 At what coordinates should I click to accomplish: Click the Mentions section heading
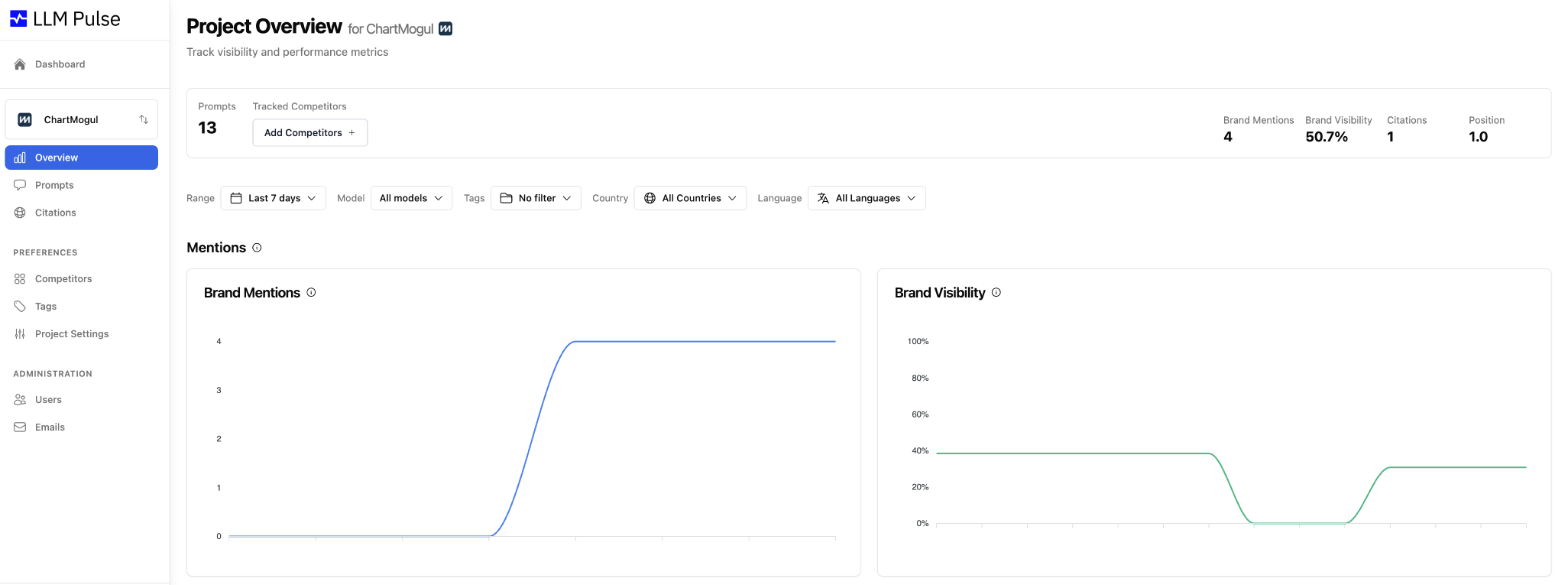pos(216,248)
